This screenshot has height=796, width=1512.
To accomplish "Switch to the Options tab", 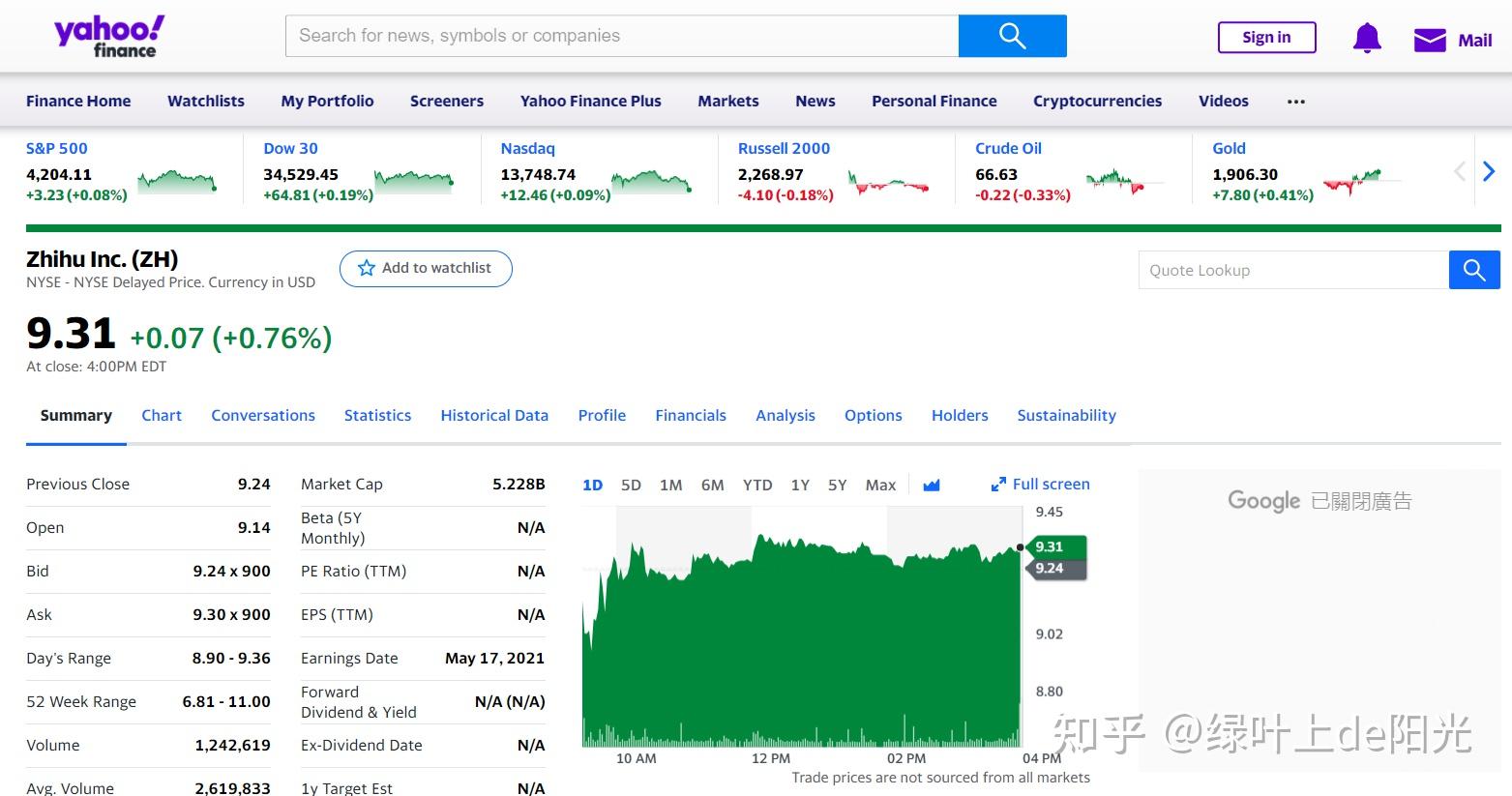I will point(874,415).
